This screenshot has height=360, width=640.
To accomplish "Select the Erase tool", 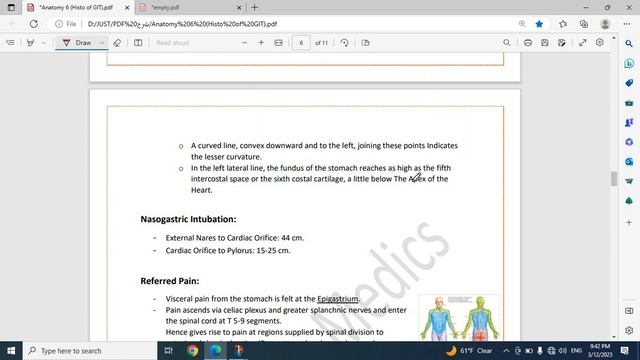I will (x=117, y=42).
